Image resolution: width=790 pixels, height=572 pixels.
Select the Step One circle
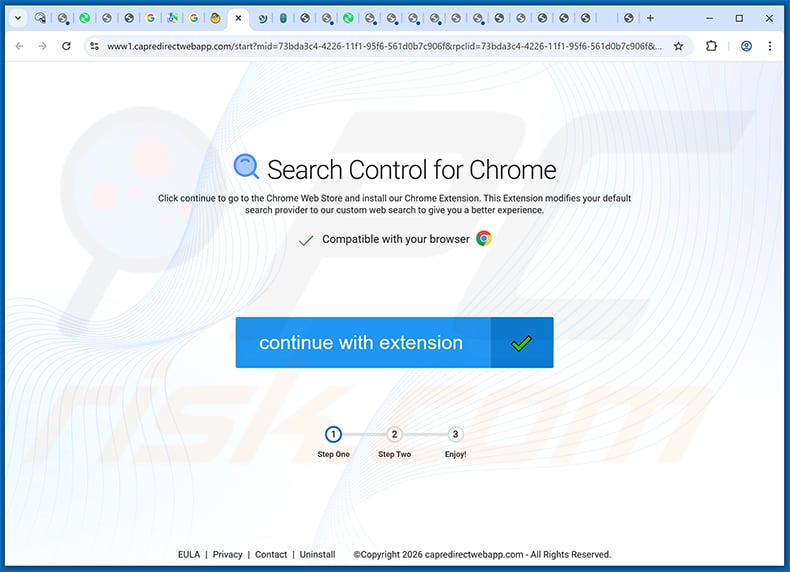pos(333,434)
